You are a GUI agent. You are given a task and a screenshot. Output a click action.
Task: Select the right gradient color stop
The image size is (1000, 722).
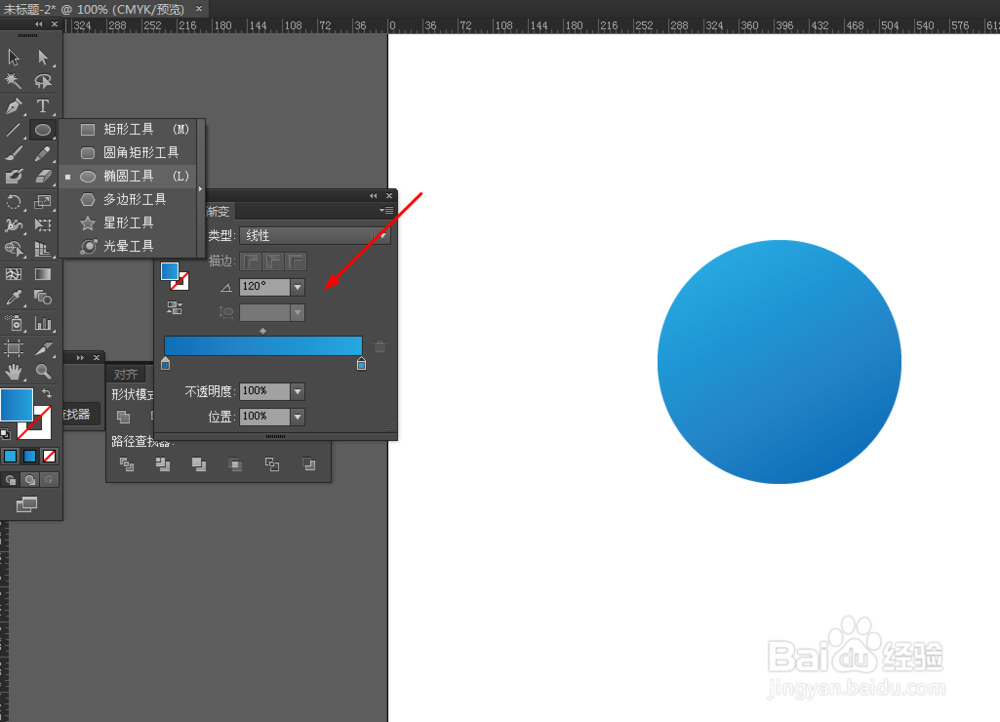point(362,364)
